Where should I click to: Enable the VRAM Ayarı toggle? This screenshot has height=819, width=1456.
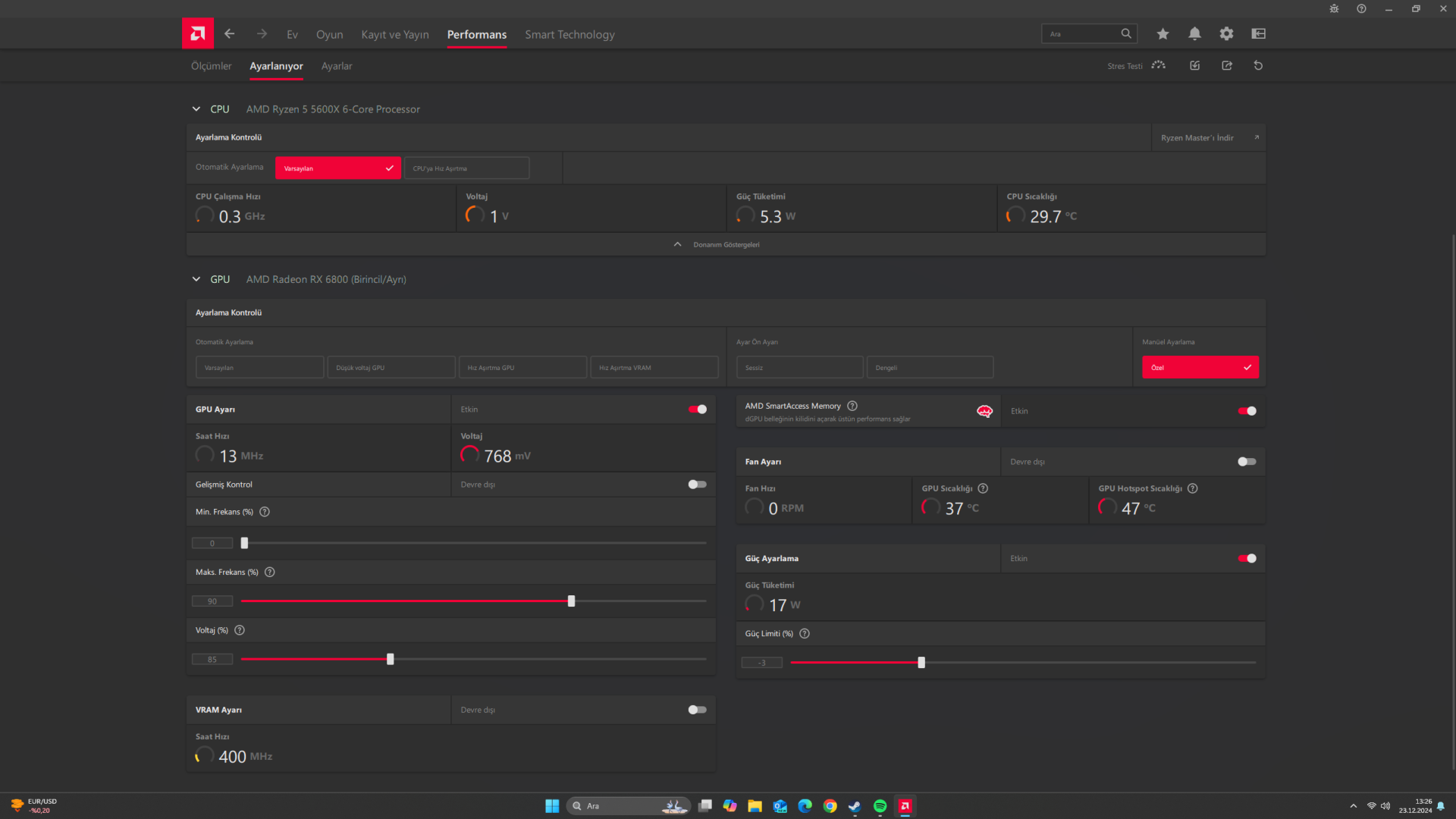click(x=697, y=710)
